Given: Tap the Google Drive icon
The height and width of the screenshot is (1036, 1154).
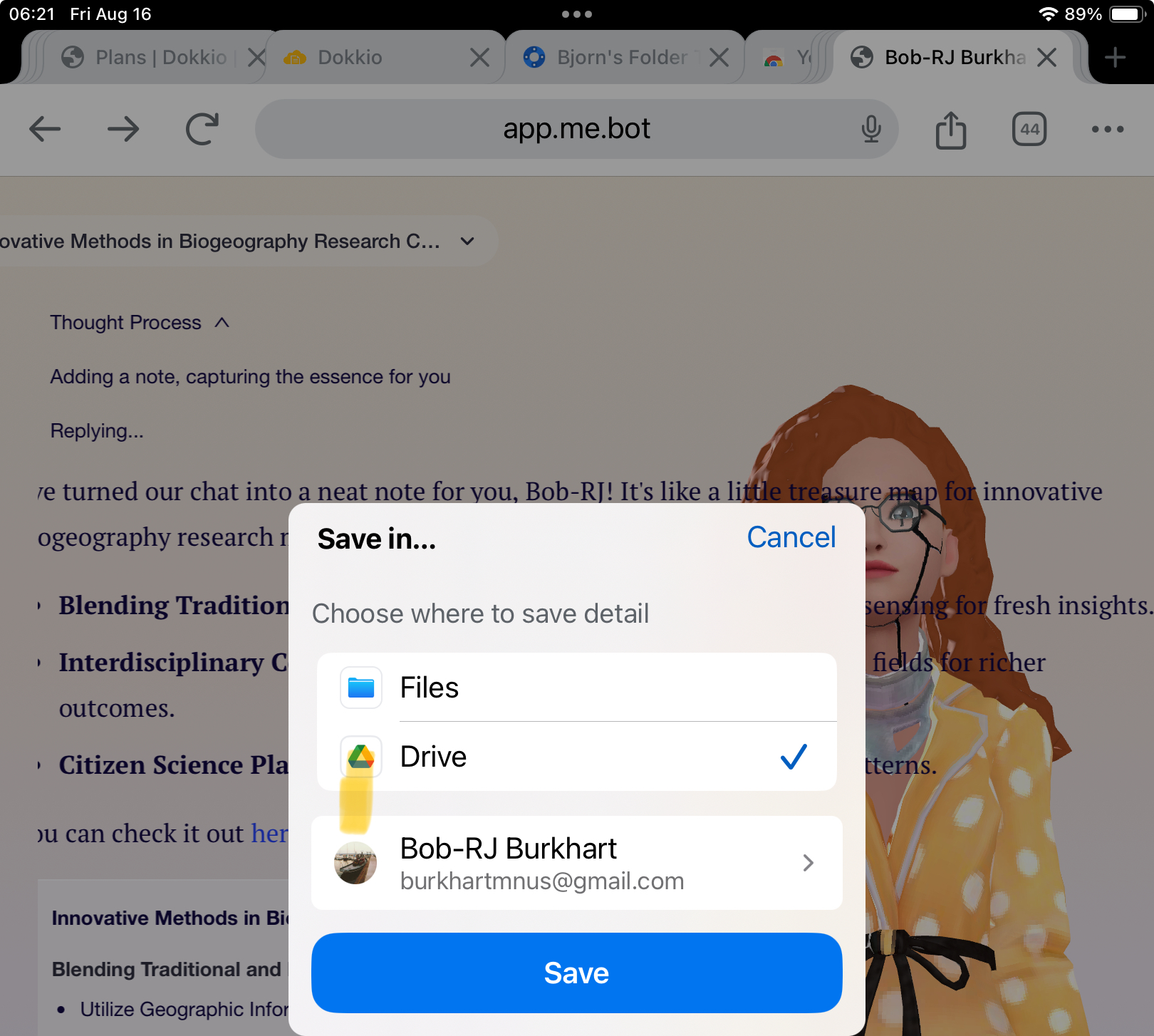Looking at the screenshot, I should [361, 757].
